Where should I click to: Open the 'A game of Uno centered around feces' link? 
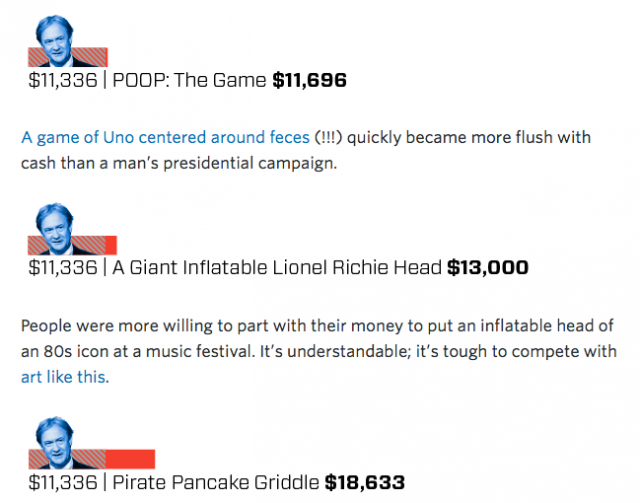(x=165, y=138)
